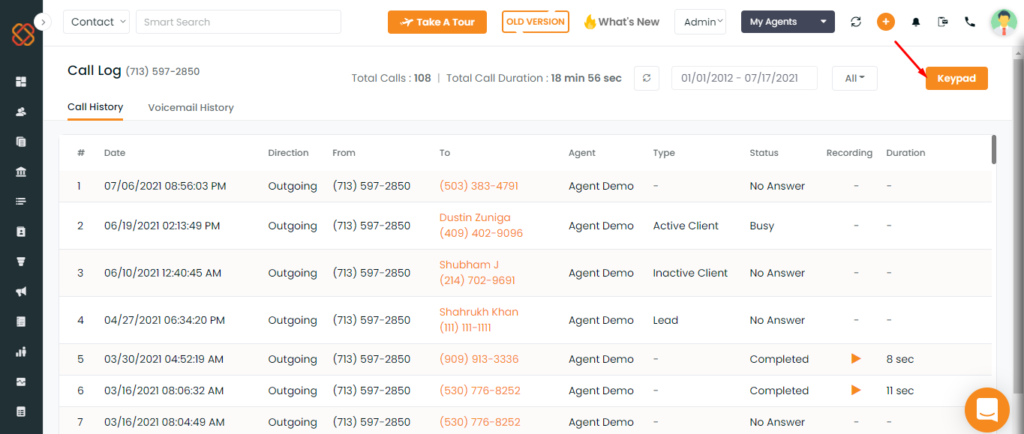This screenshot has width=1024, height=434.
Task: Open the Admin role dropdown
Action: [x=700, y=22]
